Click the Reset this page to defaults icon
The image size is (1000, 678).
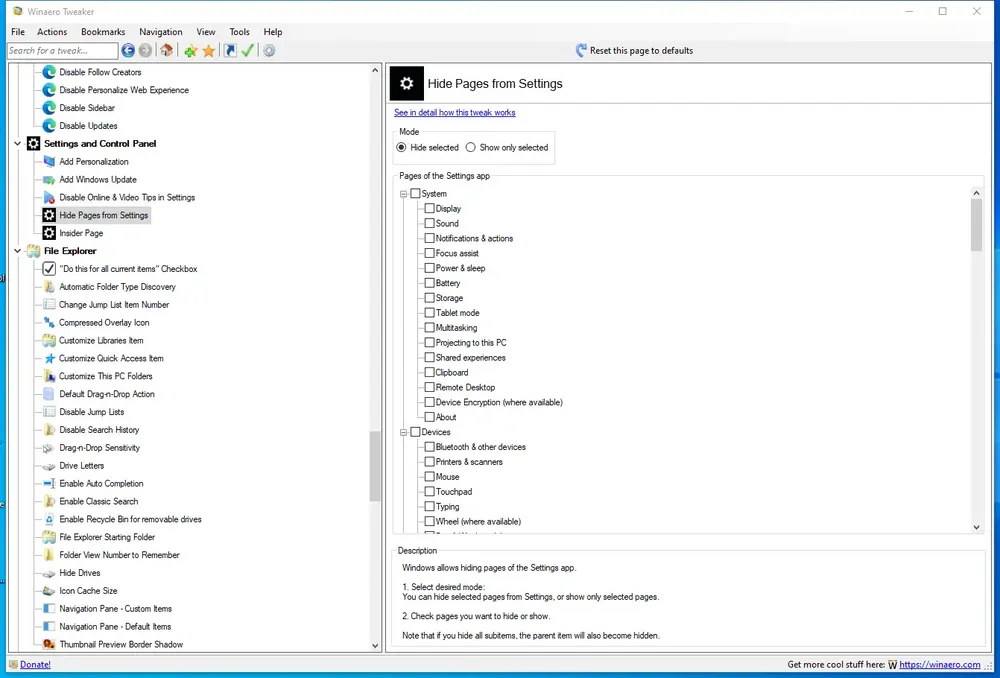[x=580, y=50]
